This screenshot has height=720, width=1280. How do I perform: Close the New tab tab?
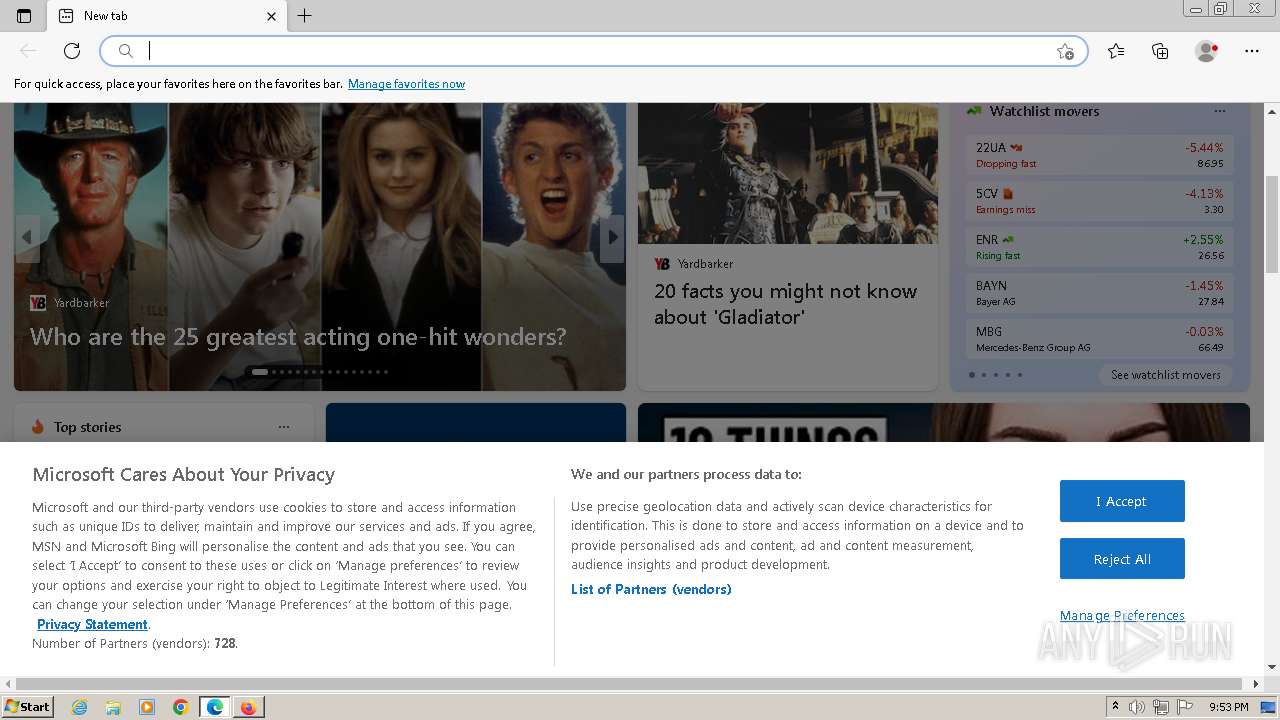(x=271, y=16)
